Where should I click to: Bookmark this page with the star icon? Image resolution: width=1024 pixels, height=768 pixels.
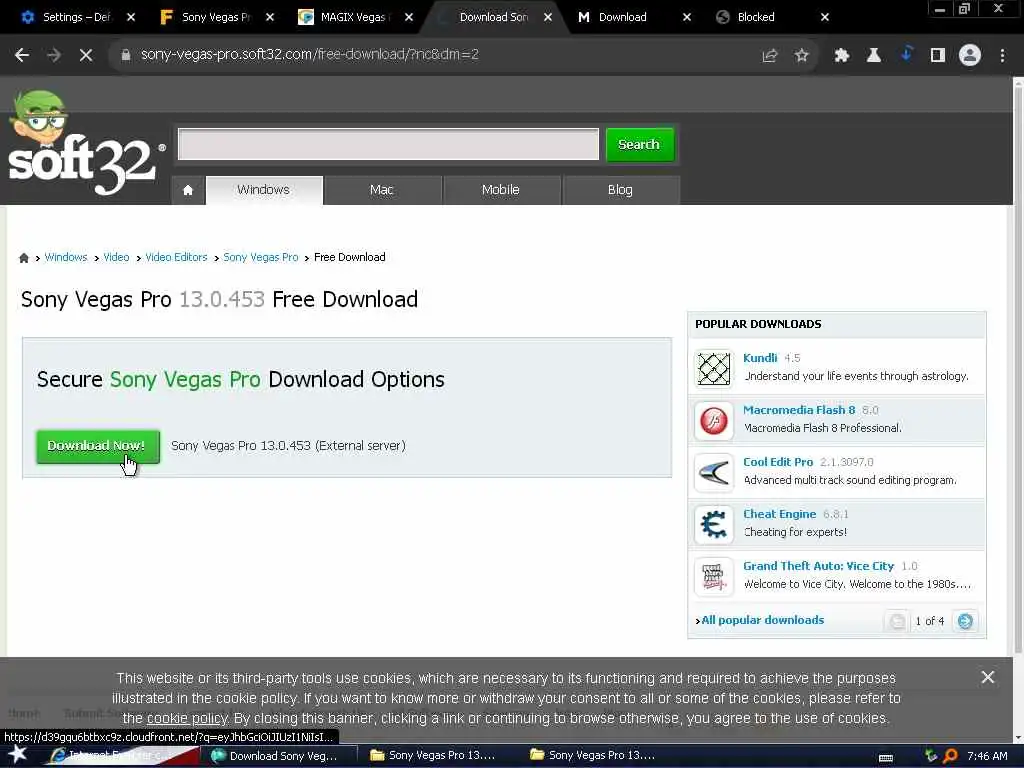[x=801, y=56]
